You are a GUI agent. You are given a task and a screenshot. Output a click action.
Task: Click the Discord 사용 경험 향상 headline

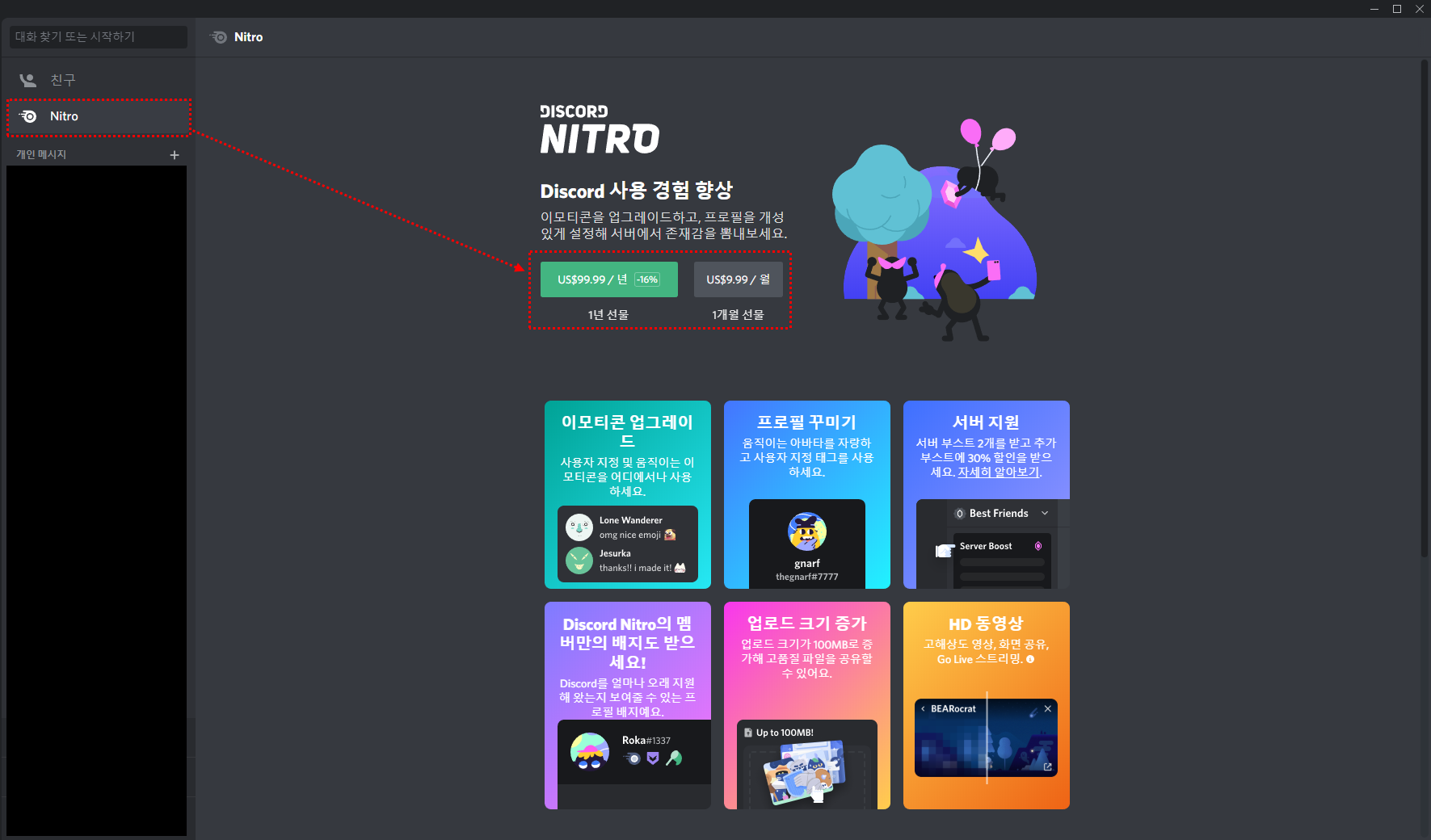637,191
